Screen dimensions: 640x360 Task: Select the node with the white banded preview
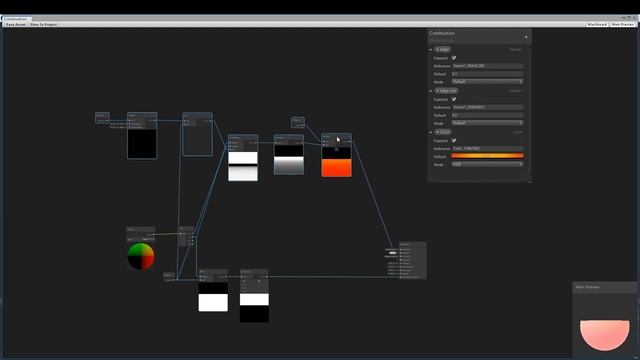[x=243, y=158]
